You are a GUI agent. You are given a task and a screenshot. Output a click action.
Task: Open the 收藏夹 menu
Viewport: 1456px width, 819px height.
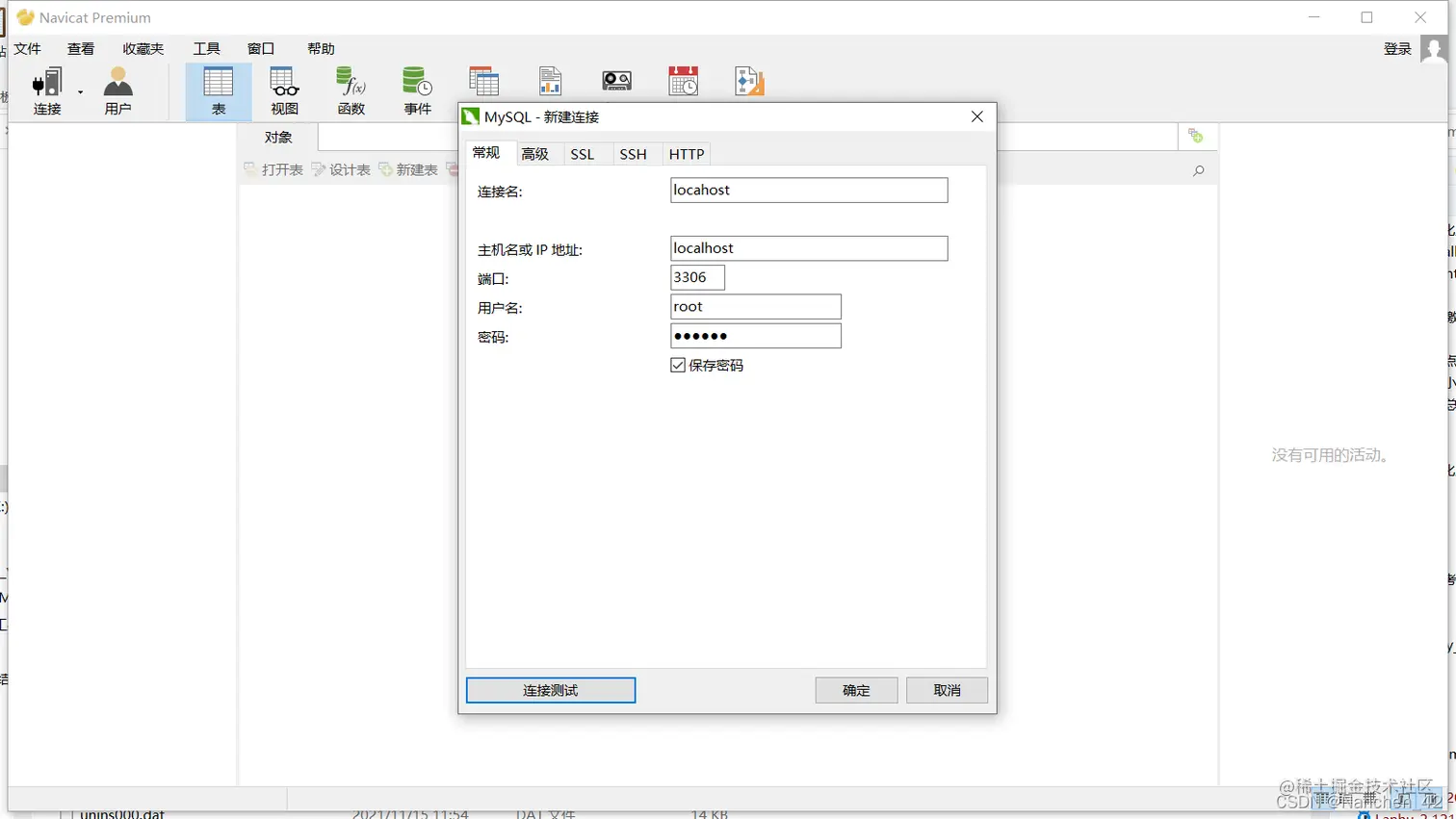143,49
